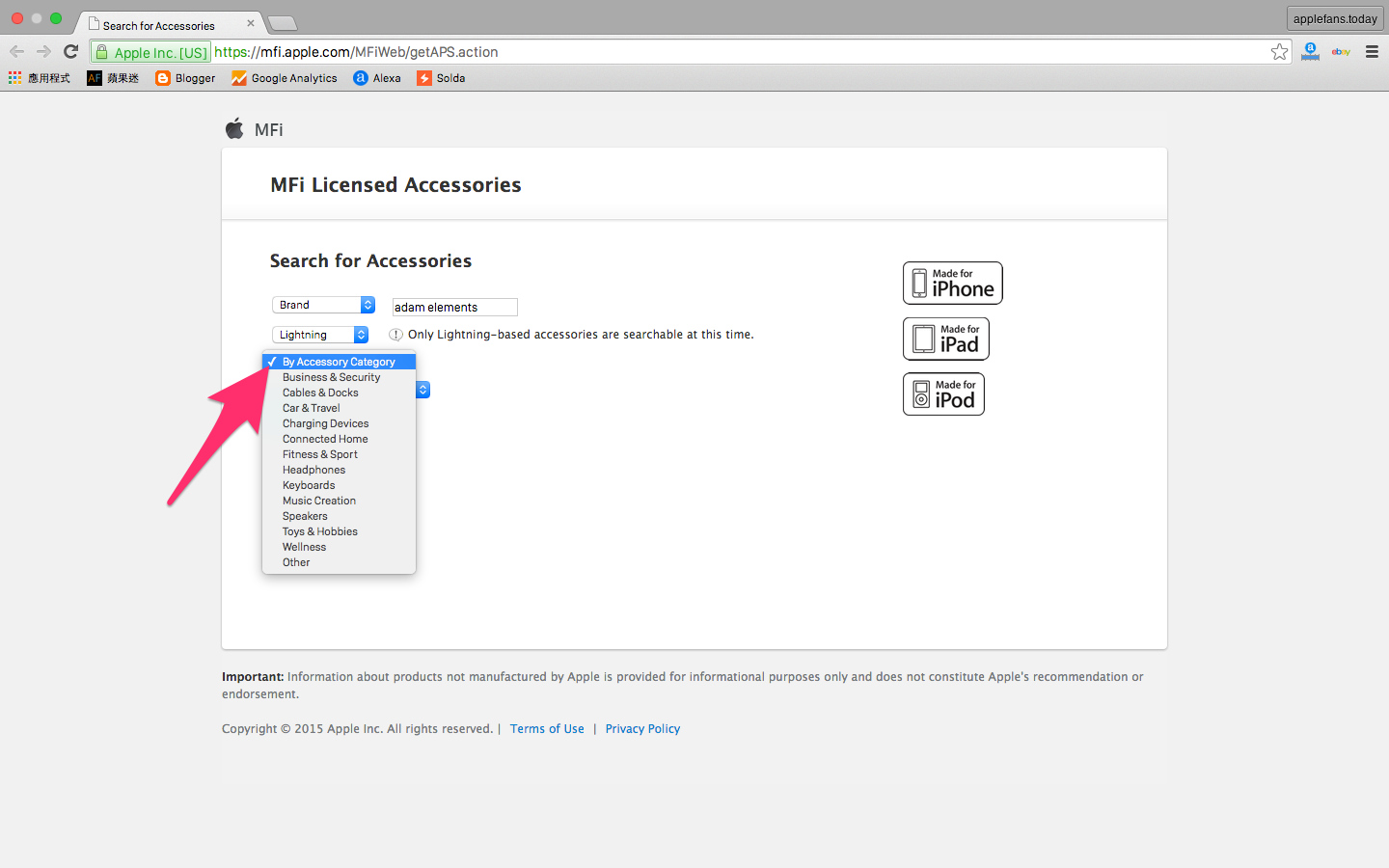The width and height of the screenshot is (1389, 868).
Task: Select Car & Travel category
Action: (x=339, y=408)
